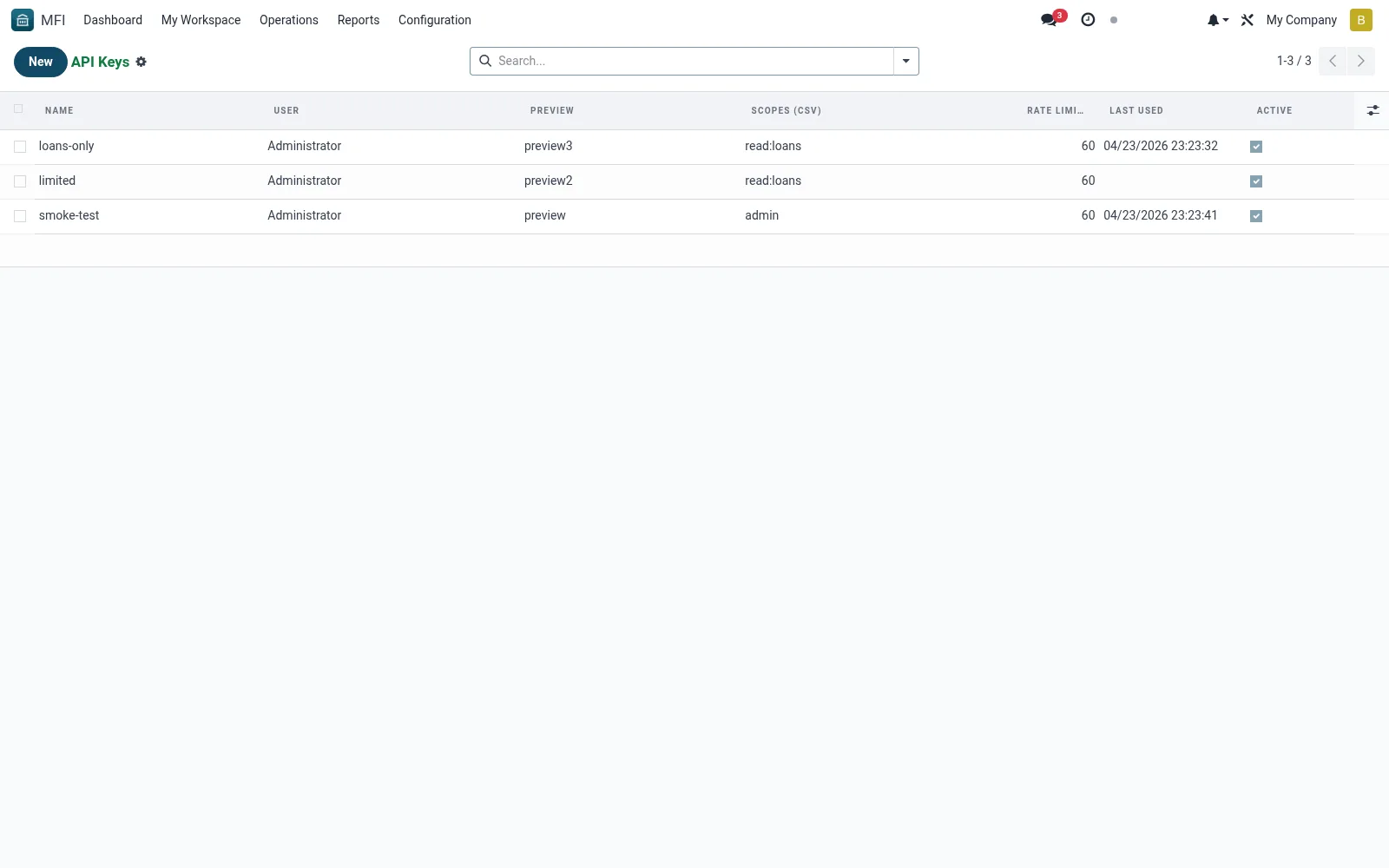The image size is (1389, 868).
Task: Expand the search options dropdown arrow
Action: point(906,61)
